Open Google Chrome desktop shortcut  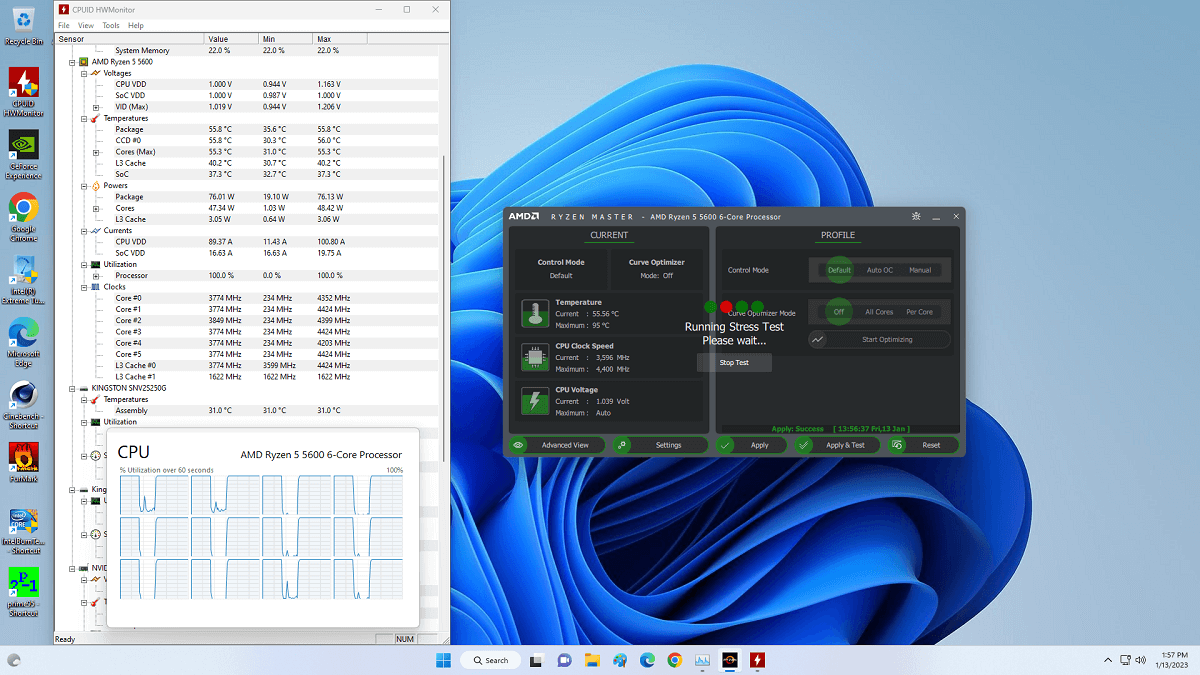pos(24,217)
